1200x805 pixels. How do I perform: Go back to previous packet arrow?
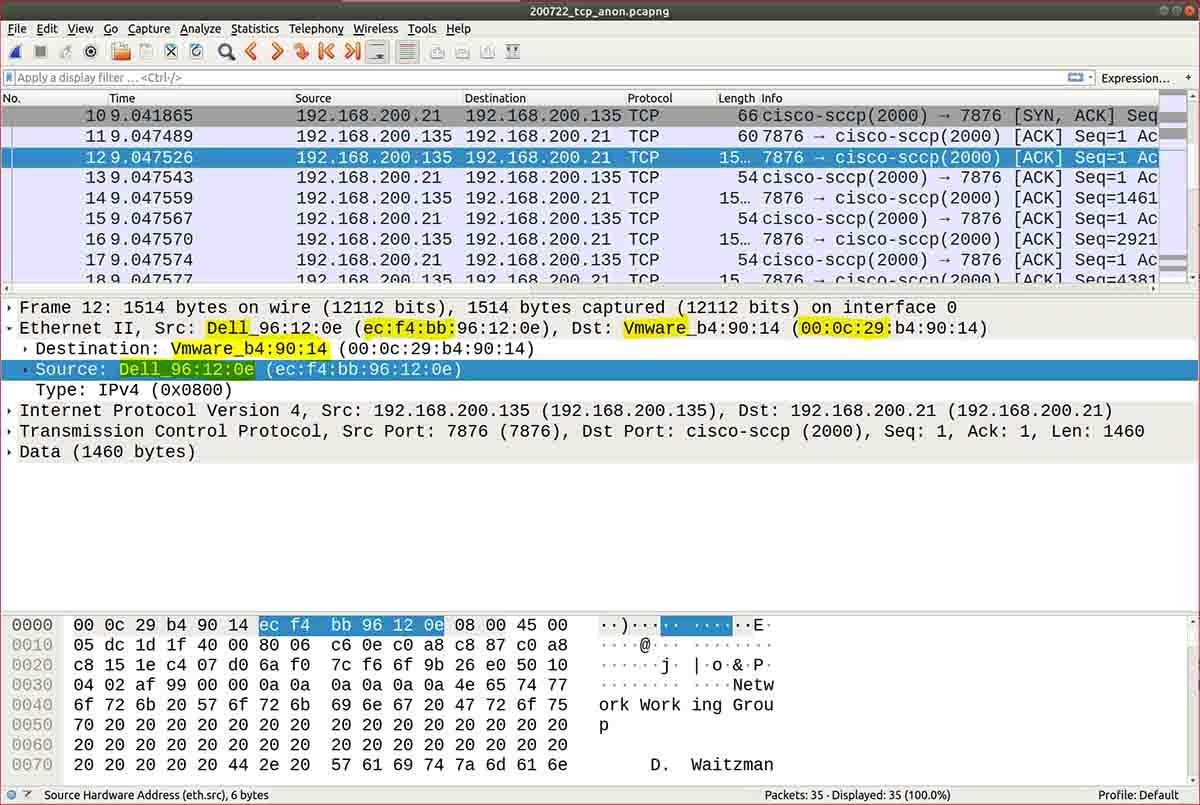click(x=251, y=52)
